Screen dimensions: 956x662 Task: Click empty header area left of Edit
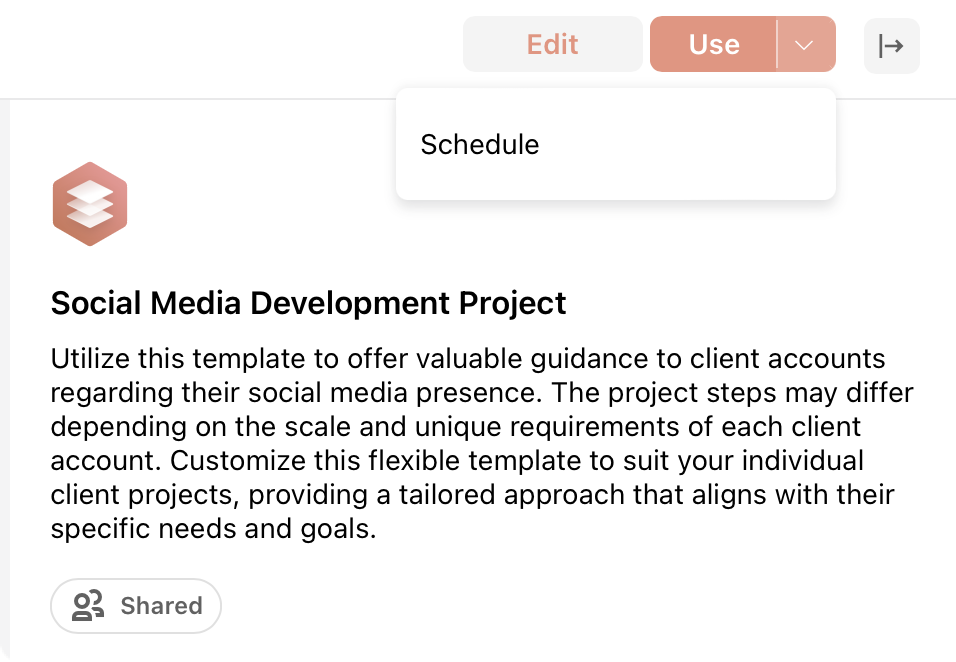[232, 46]
